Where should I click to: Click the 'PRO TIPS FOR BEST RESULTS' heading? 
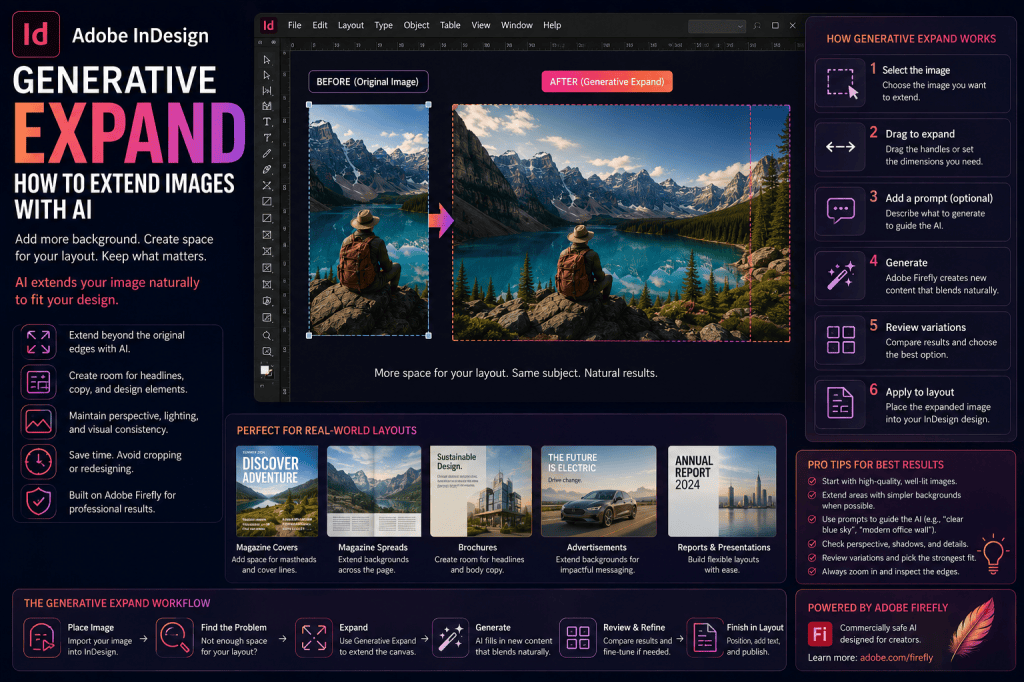tap(876, 464)
